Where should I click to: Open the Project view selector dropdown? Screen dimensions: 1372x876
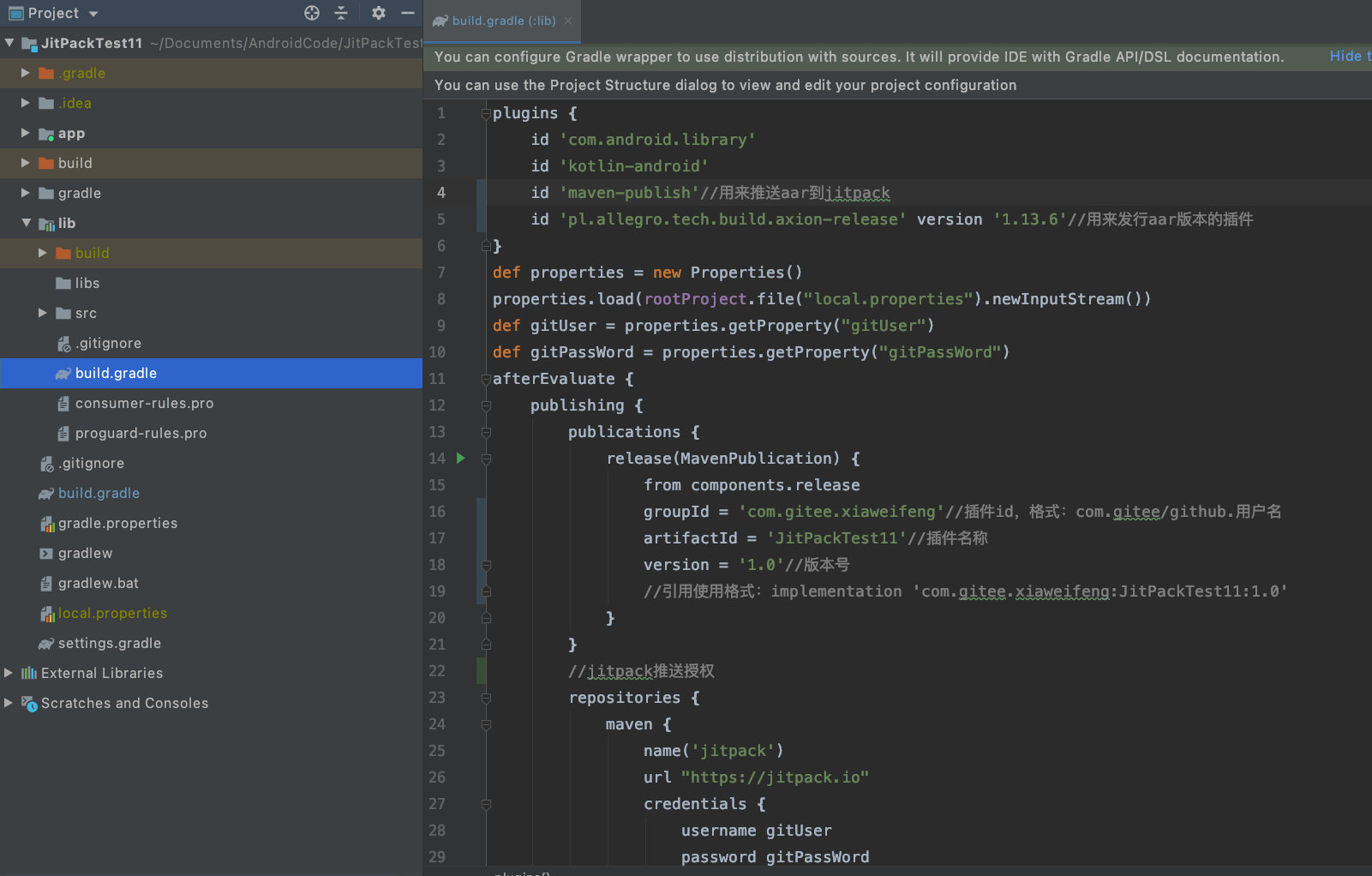click(92, 13)
